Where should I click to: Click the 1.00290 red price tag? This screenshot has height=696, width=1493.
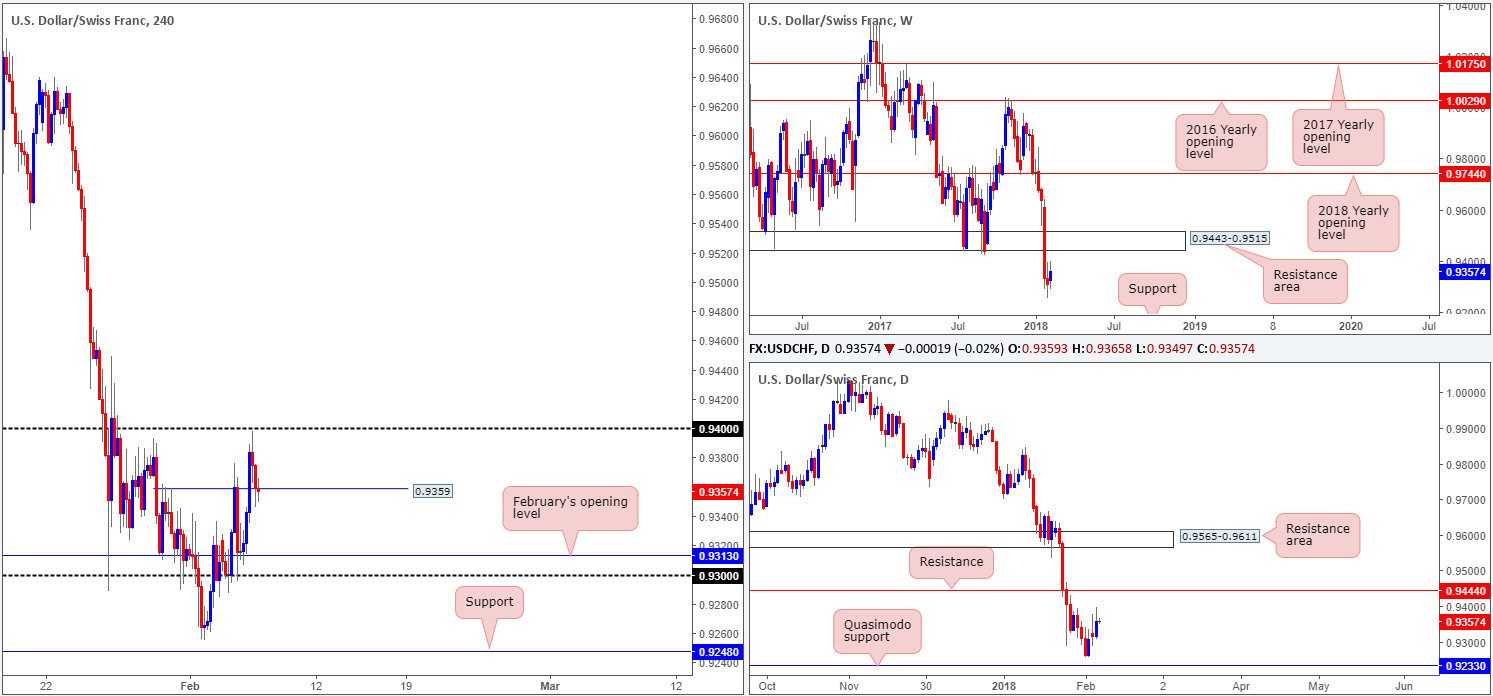tap(1462, 101)
